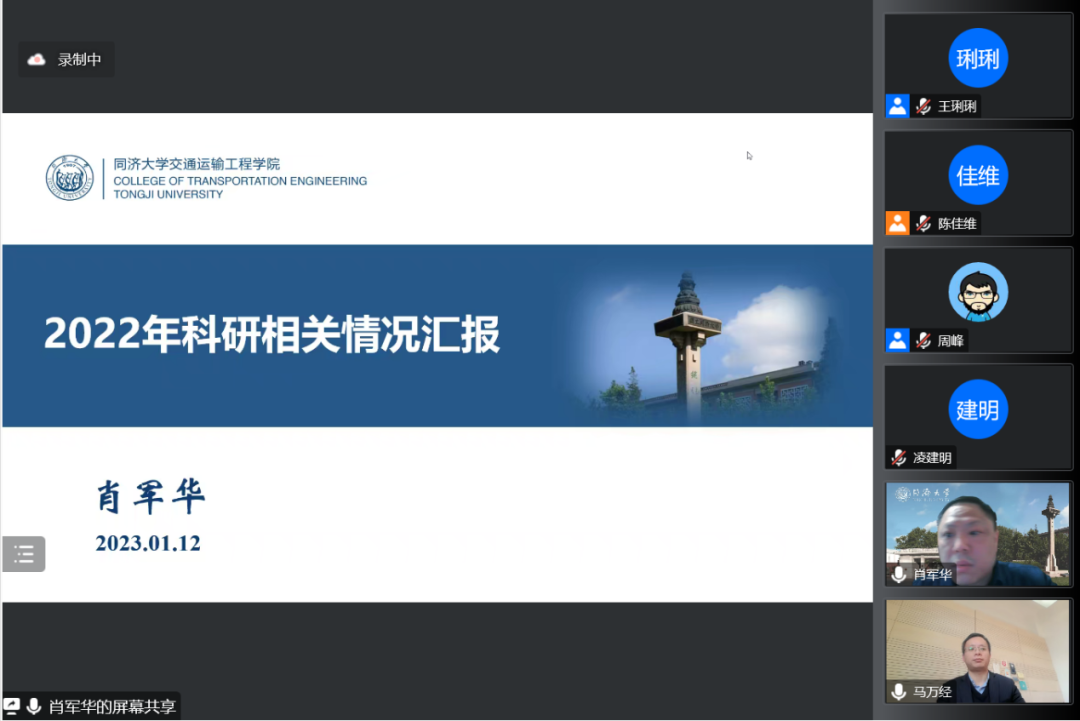Click the 肖军华的屏幕共享 label
Viewport: 1080px width, 721px height.
tap(112, 706)
